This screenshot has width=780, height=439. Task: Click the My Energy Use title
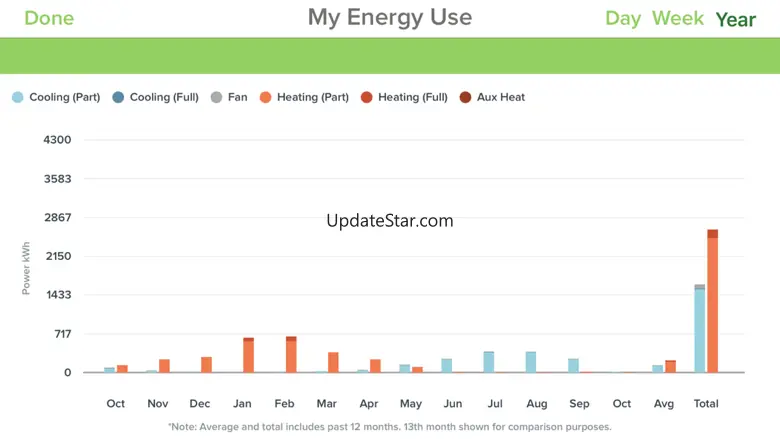[x=390, y=17]
